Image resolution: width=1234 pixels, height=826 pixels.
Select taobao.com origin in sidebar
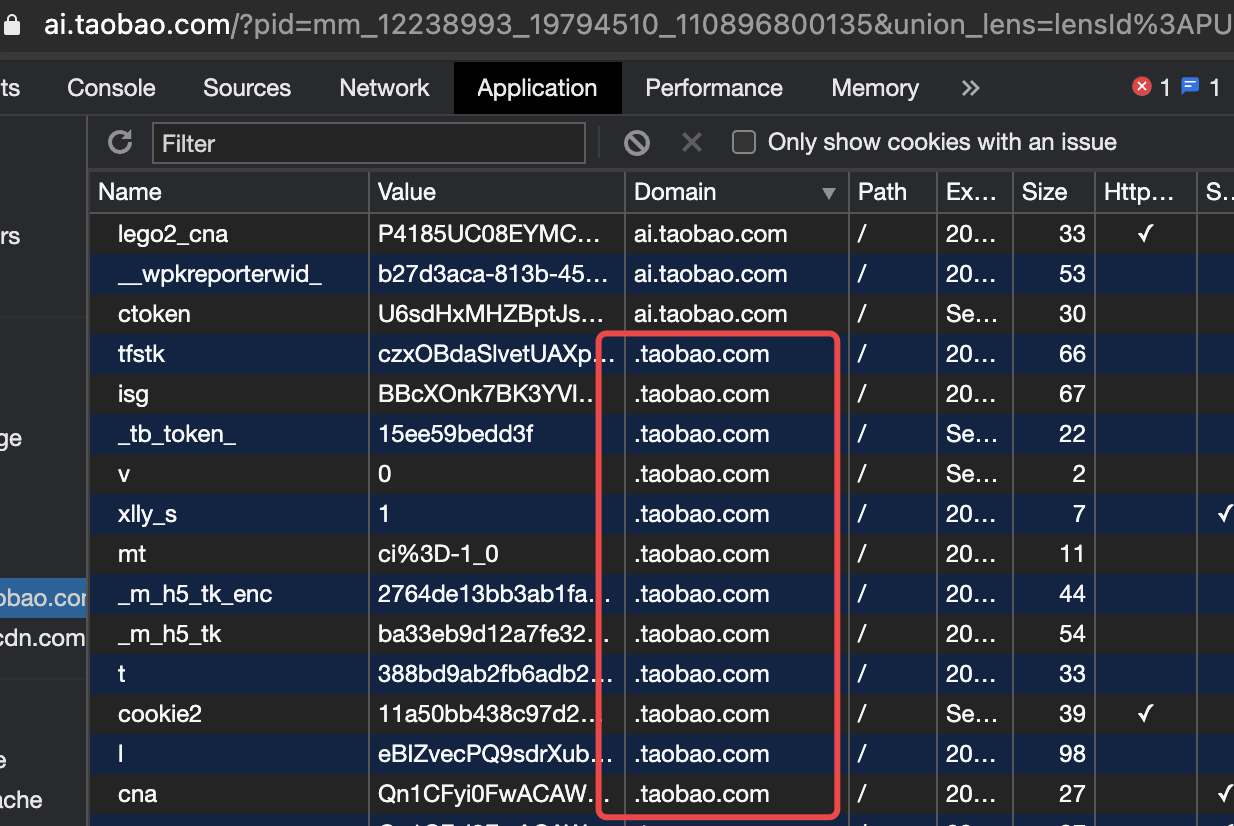(x=43, y=598)
